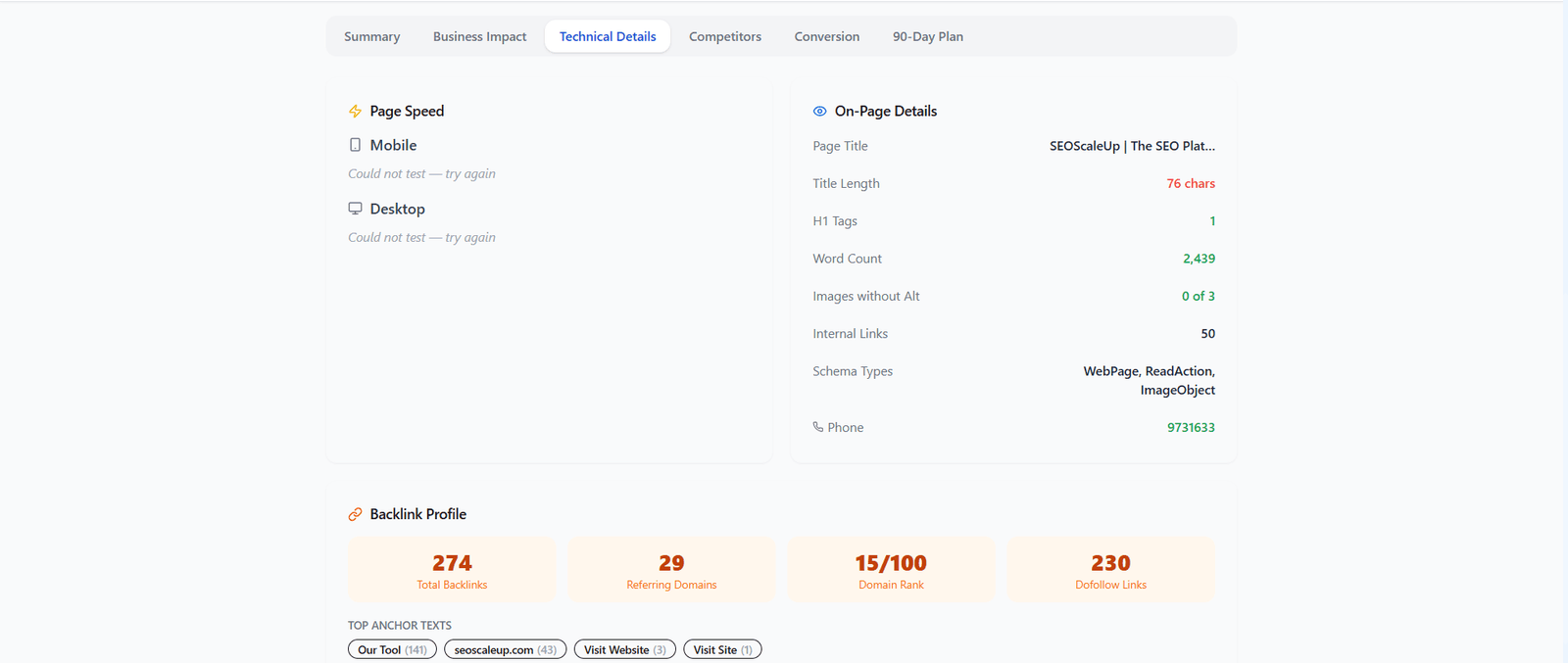Screen dimensions: 1568x663
Task: Select the "Visit Site" anchor chip
Action: pyautogui.click(x=722, y=649)
